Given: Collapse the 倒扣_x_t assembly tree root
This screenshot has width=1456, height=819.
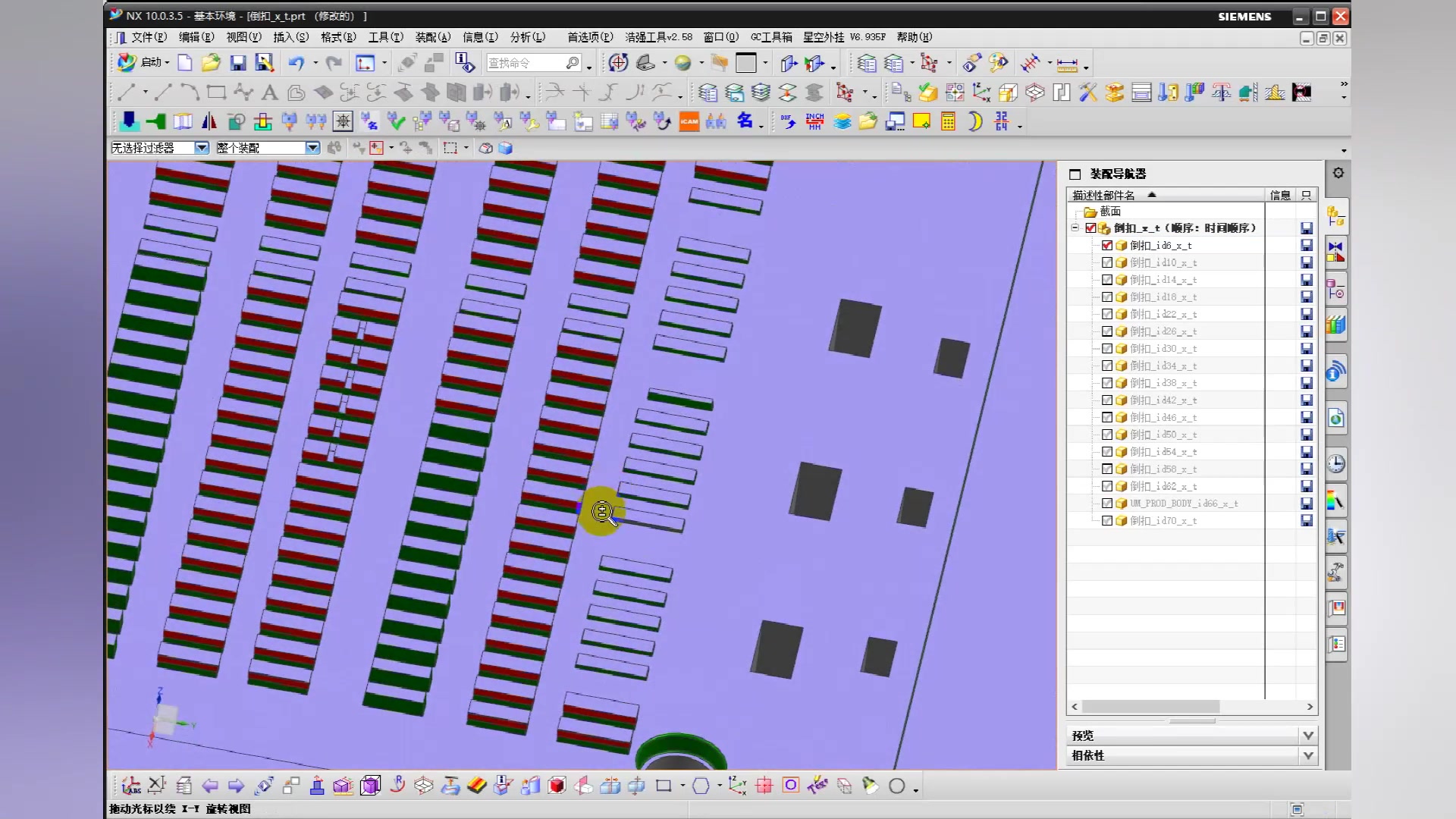Looking at the screenshot, I should pyautogui.click(x=1075, y=227).
